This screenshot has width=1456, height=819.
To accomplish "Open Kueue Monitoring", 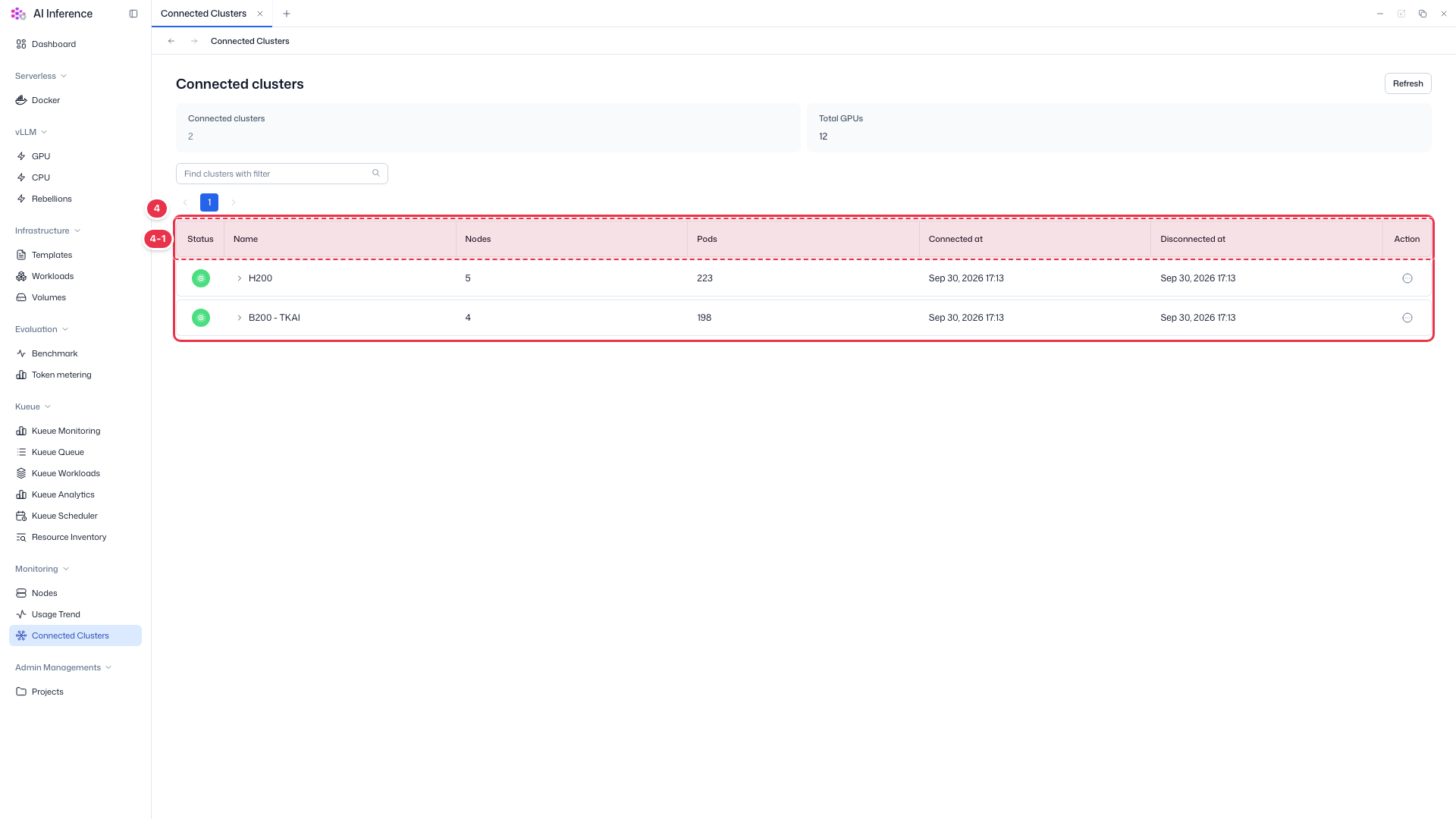I will (75, 431).
